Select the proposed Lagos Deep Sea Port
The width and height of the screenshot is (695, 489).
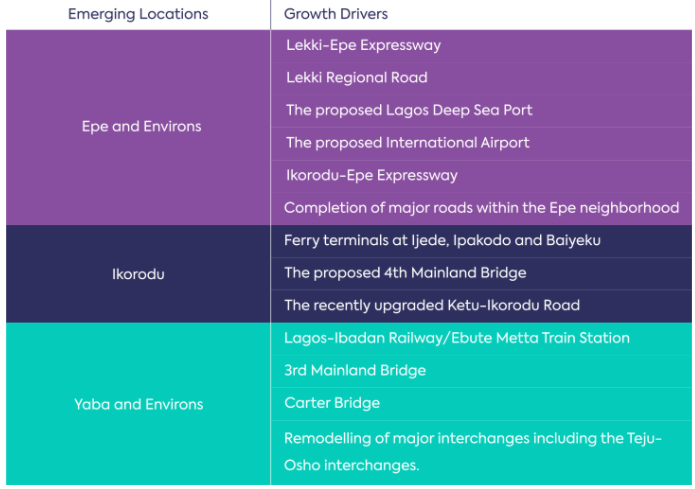(x=409, y=110)
